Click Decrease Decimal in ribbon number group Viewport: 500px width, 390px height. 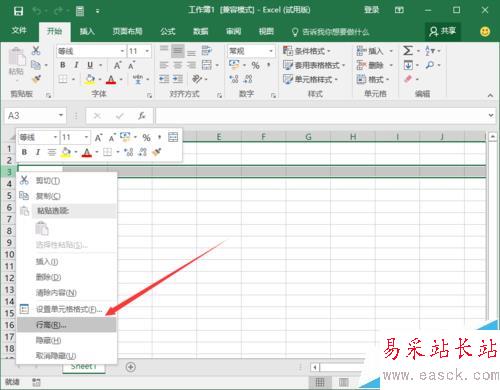click(x=248, y=79)
